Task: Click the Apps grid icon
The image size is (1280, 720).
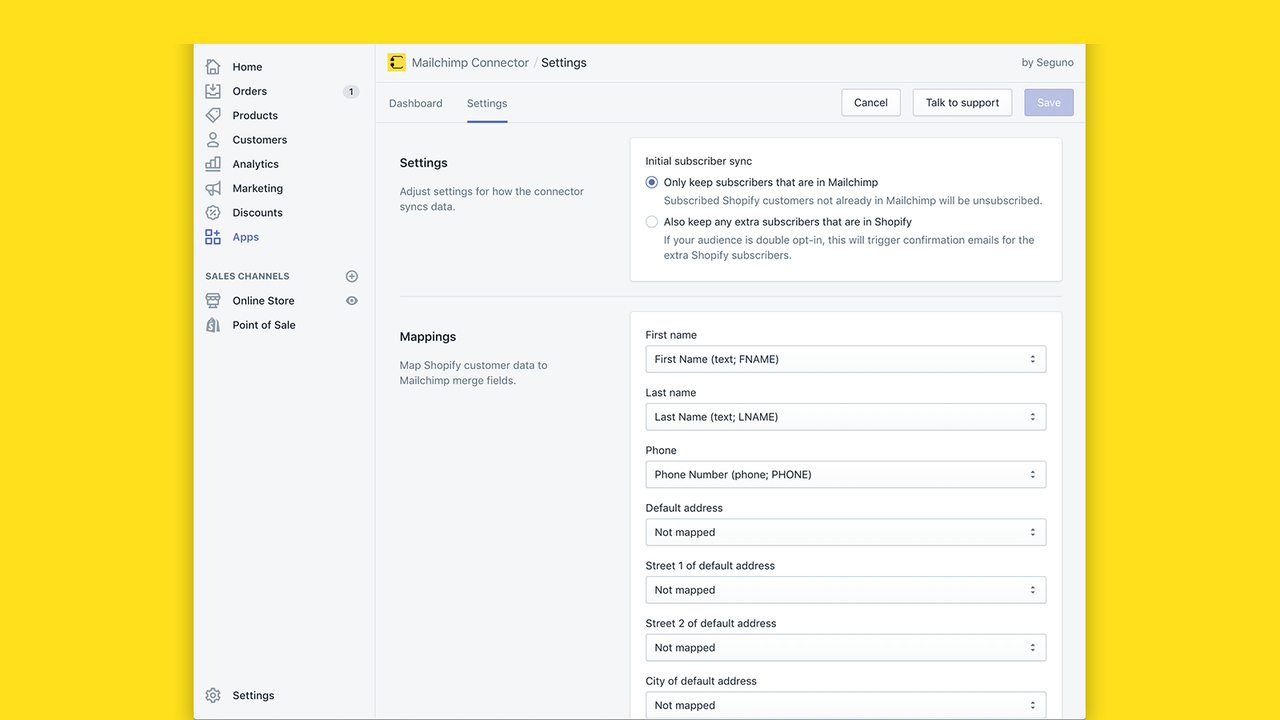Action: point(213,237)
